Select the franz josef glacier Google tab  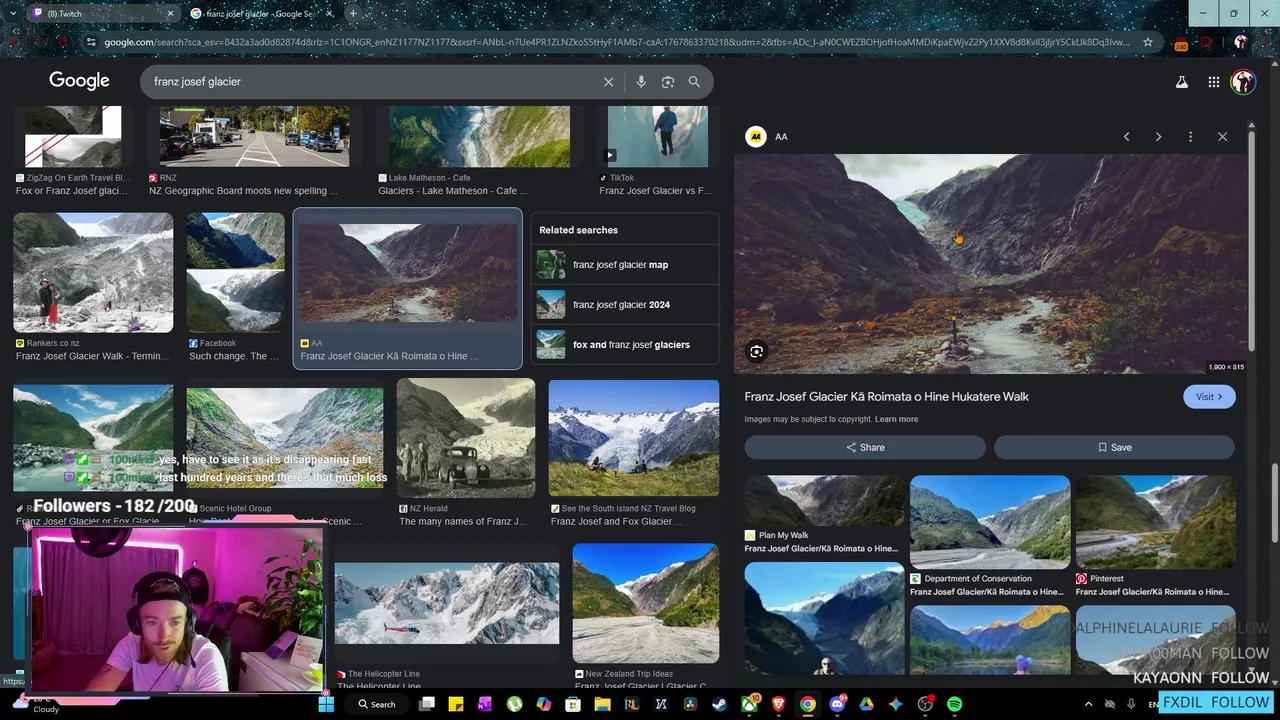coord(262,13)
